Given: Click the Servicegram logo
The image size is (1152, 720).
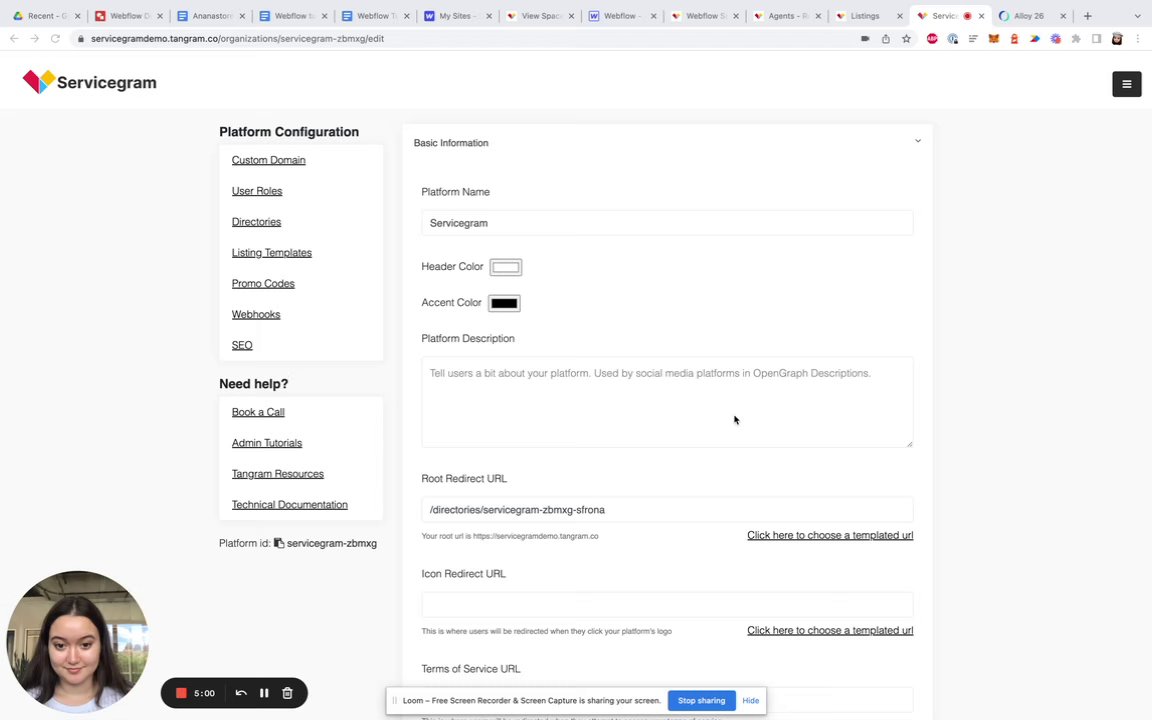Looking at the screenshot, I should point(90,82).
